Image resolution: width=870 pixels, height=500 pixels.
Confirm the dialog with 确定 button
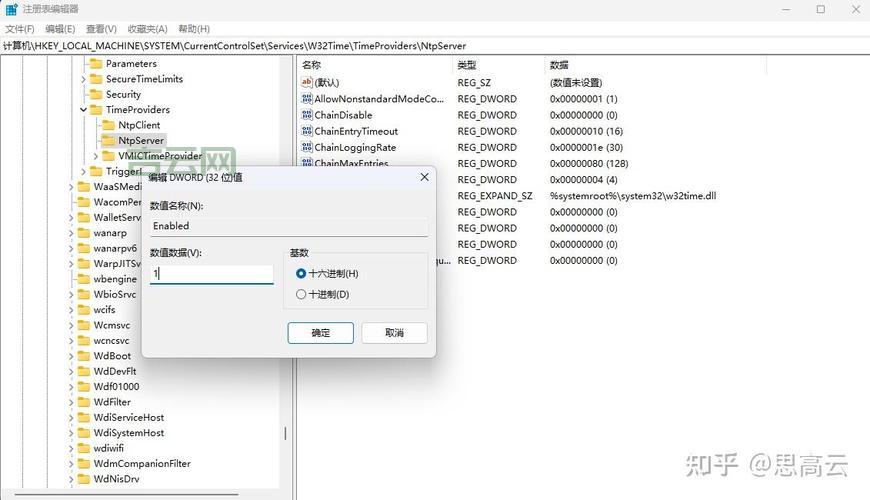(x=320, y=333)
